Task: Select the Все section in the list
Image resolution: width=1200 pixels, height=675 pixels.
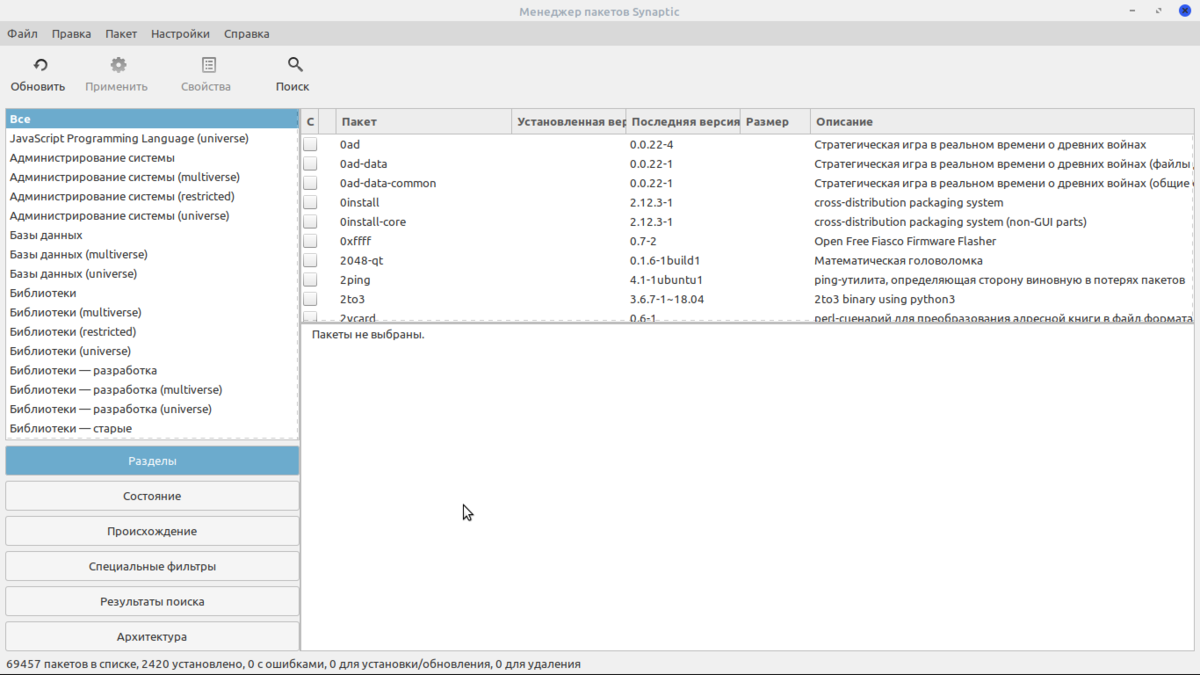Action: [152, 119]
